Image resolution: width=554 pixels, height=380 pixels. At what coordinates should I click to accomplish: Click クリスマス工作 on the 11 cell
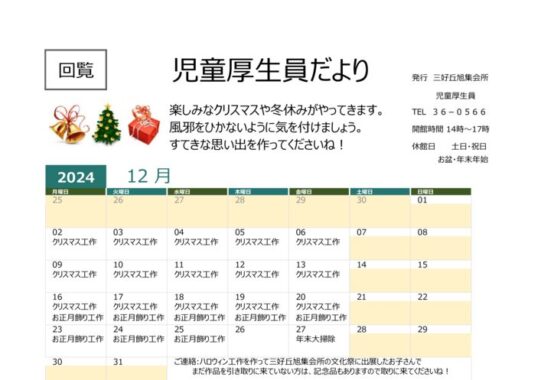coord(196,274)
